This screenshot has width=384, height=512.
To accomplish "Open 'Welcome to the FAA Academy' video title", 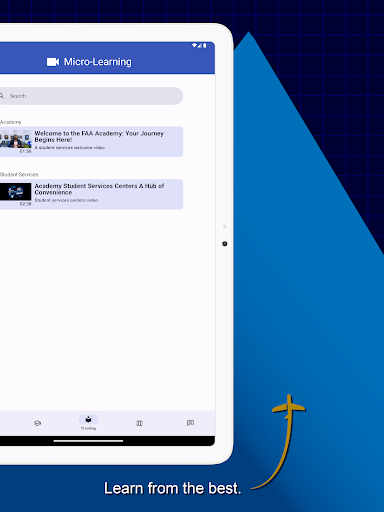I will pos(99,136).
